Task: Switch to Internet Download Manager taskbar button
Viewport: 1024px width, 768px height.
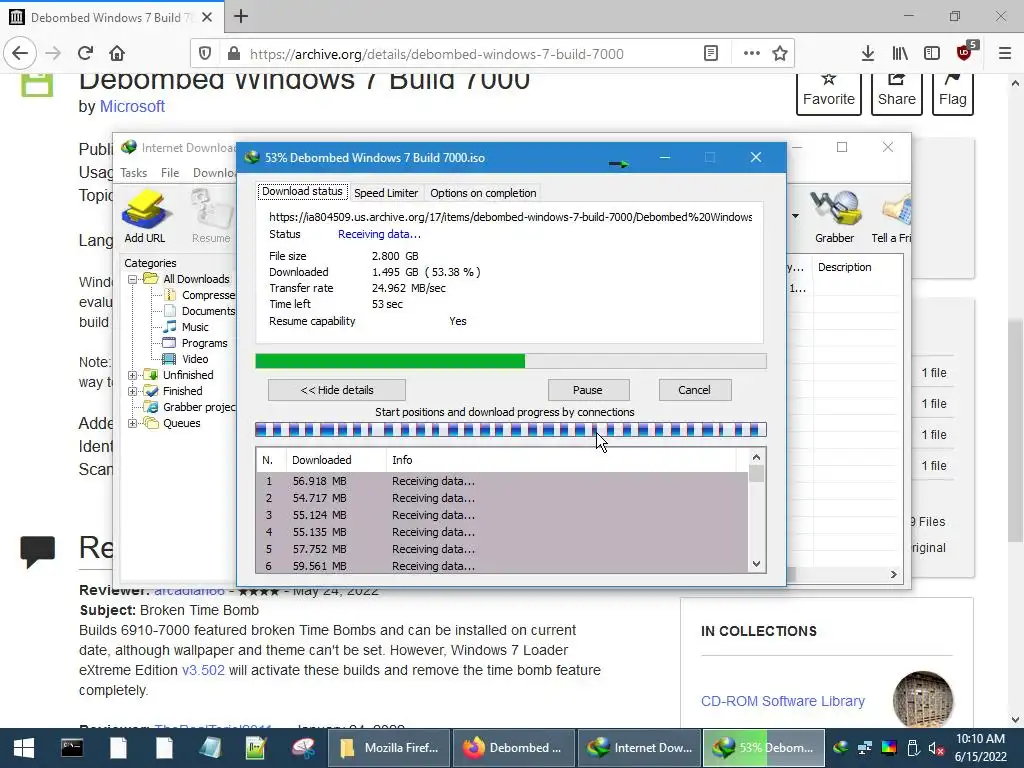Action: tap(639, 748)
